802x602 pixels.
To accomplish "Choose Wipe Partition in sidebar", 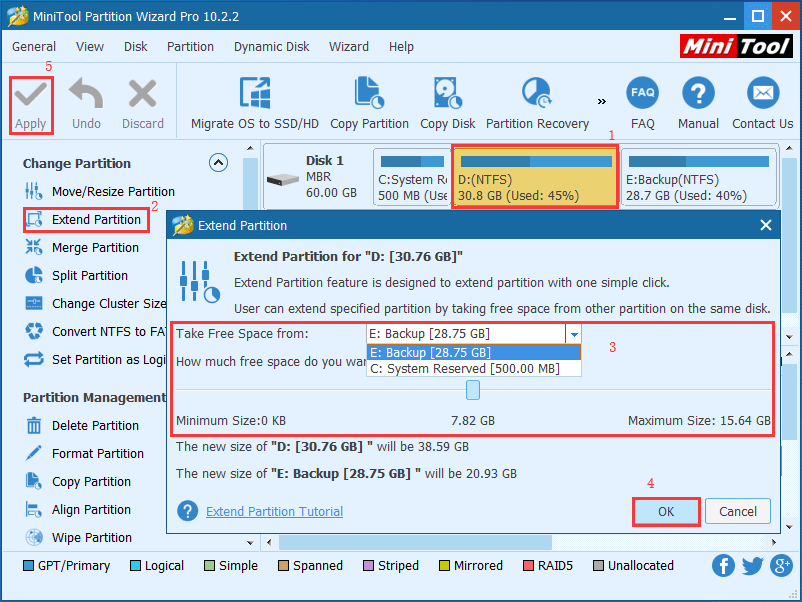I will pyautogui.click(x=79, y=538).
